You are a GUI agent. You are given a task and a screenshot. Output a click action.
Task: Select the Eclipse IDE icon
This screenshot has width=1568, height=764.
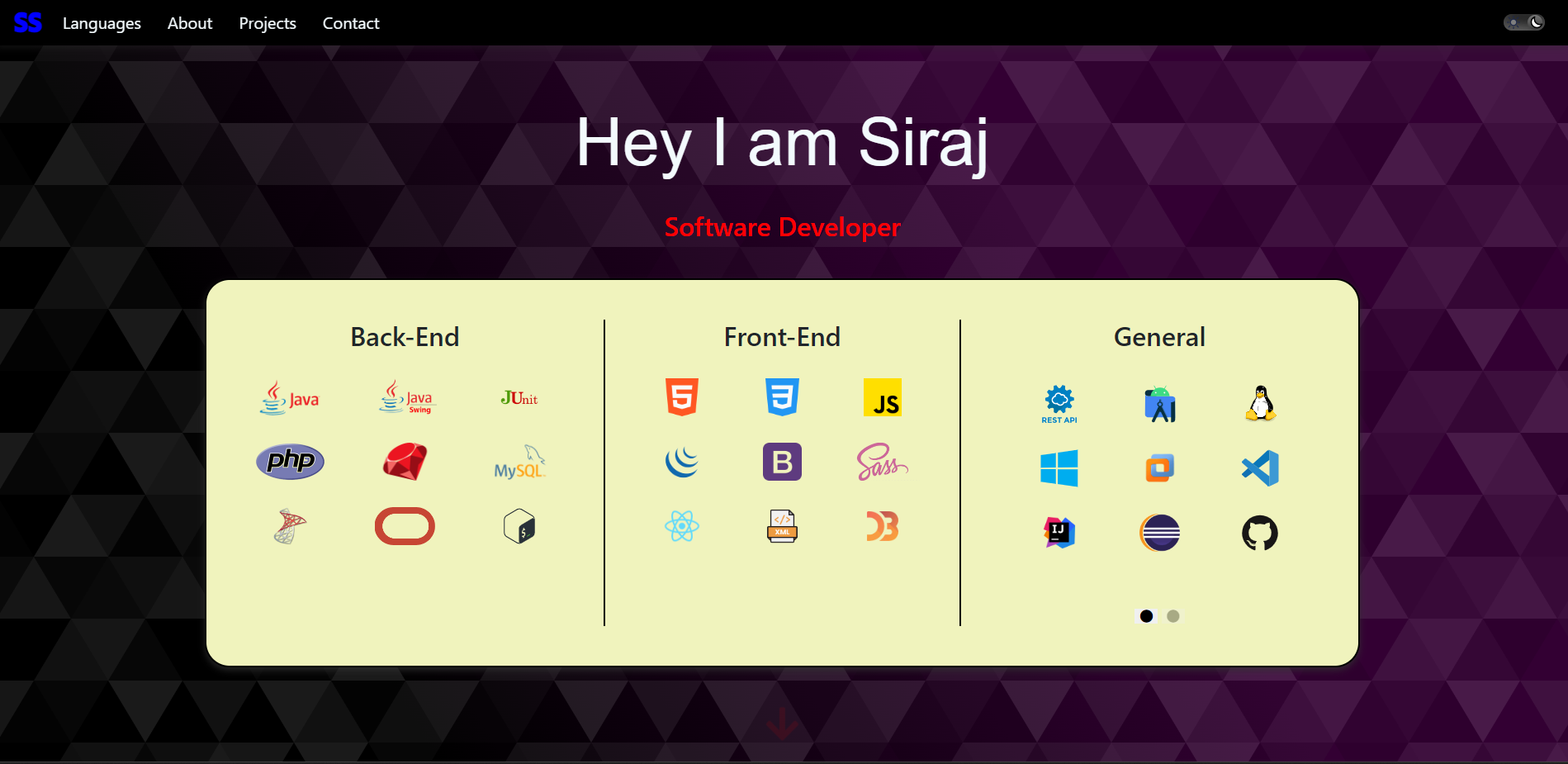1160,533
